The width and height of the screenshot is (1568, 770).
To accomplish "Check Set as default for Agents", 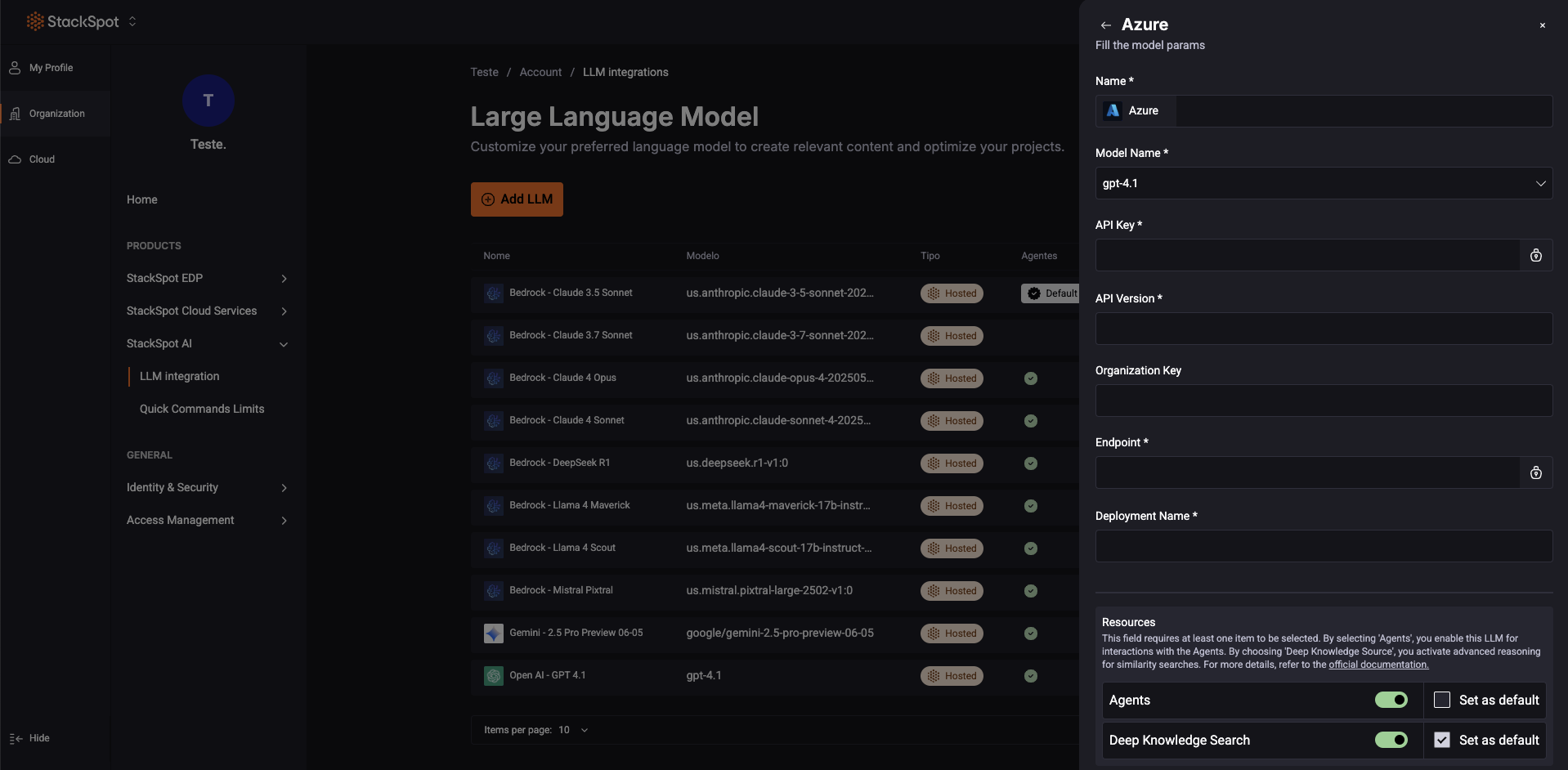I will (1442, 700).
